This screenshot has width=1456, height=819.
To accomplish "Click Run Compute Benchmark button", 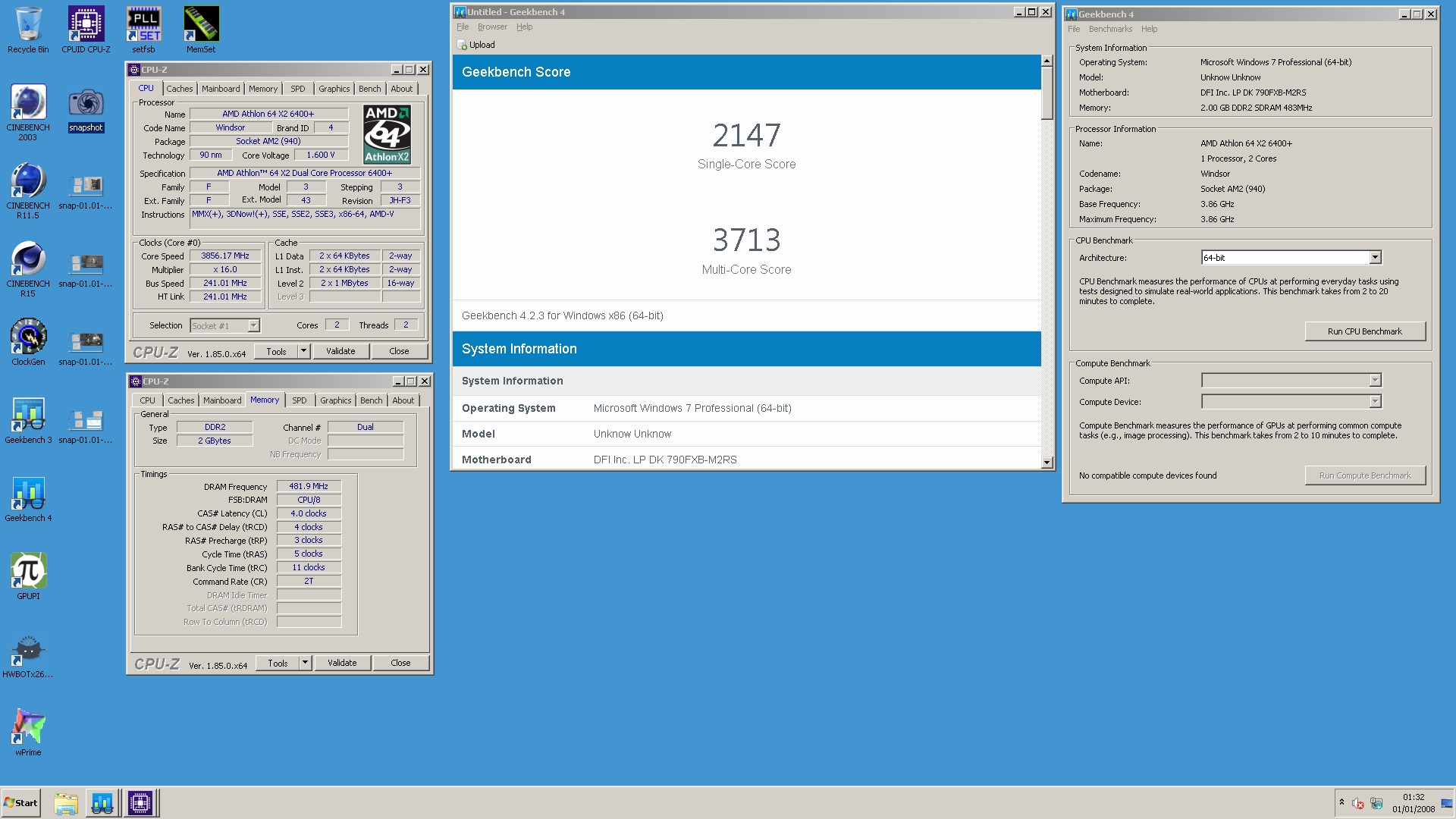I will point(1365,475).
